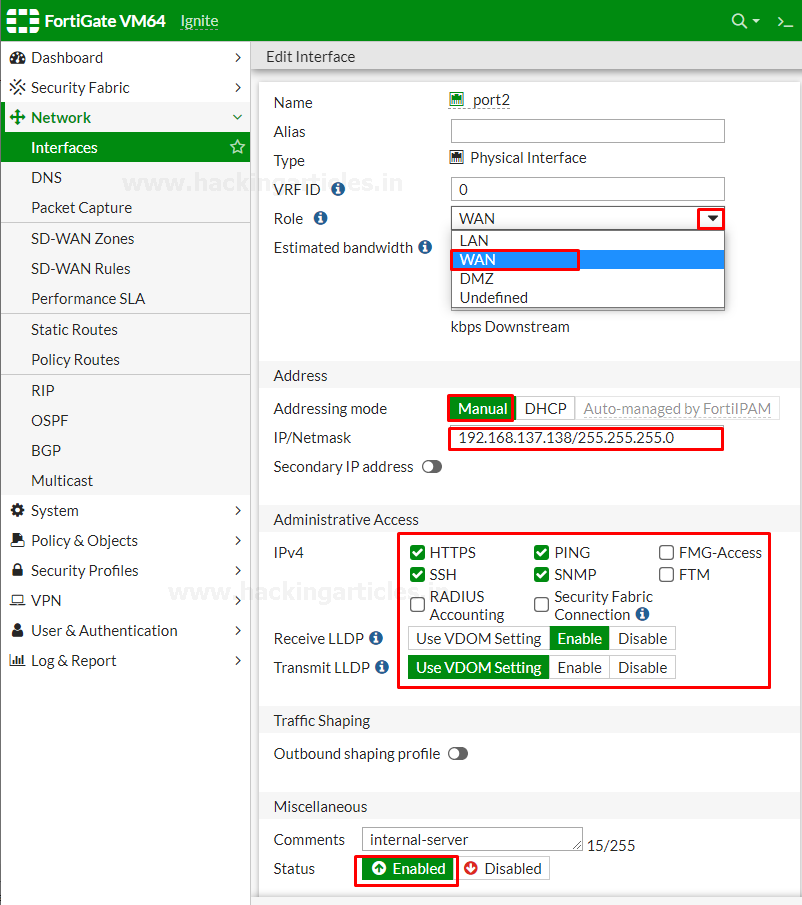802x905 pixels.
Task: Select WAN from the Role list
Action: [x=587, y=259]
